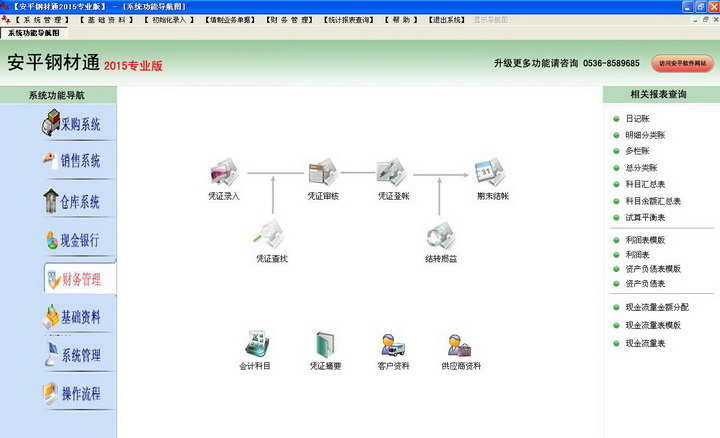Open the 期末结帐 period closing calendar icon

[x=490, y=173]
